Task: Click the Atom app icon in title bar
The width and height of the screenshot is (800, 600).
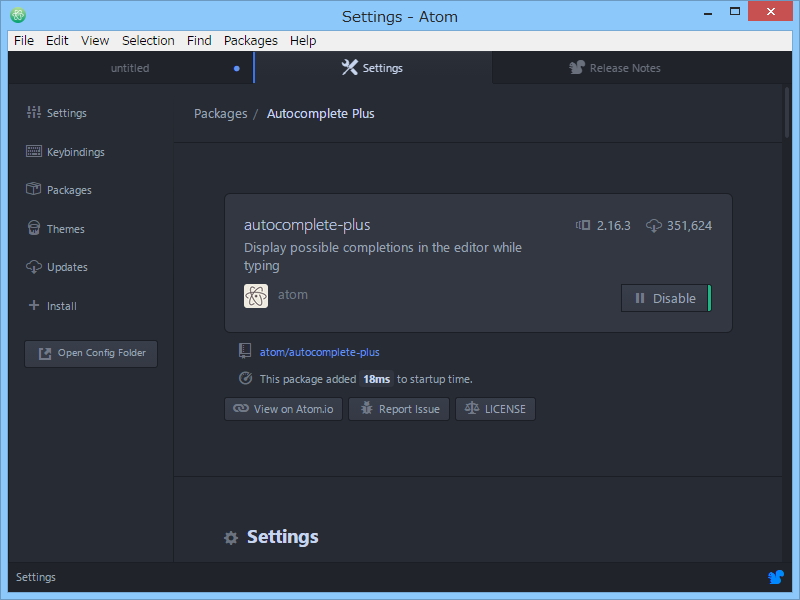Action: pos(18,15)
